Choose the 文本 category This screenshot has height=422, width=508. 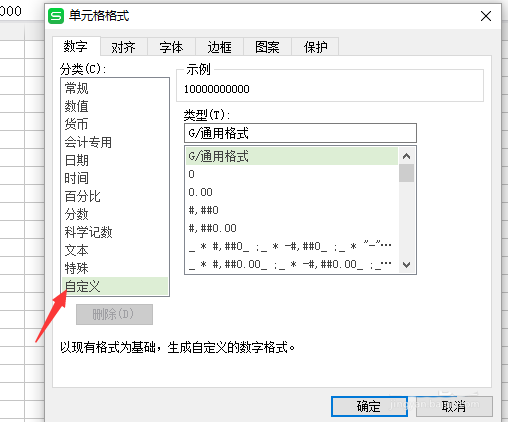(x=115, y=250)
